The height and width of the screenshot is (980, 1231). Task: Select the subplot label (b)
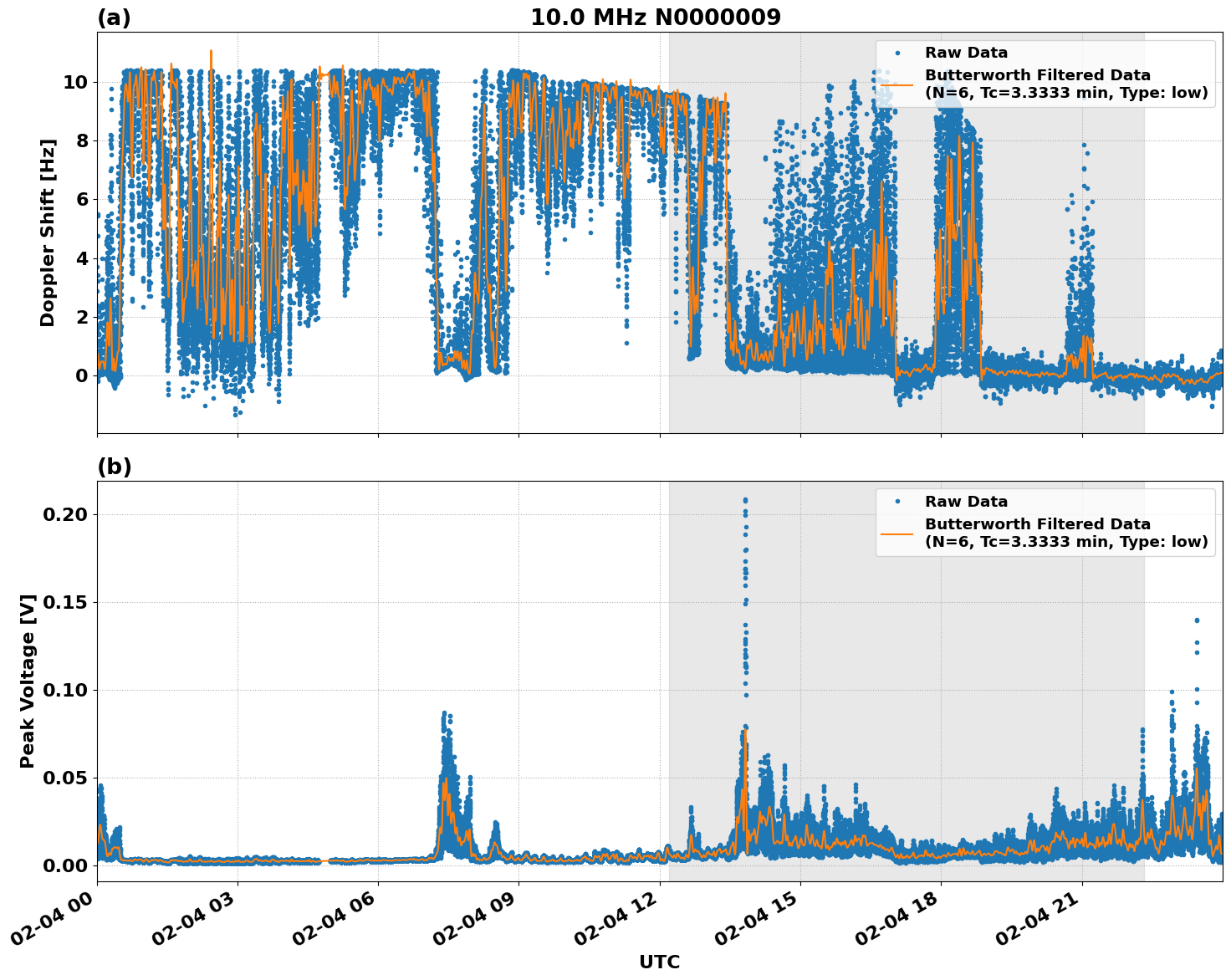115,467
